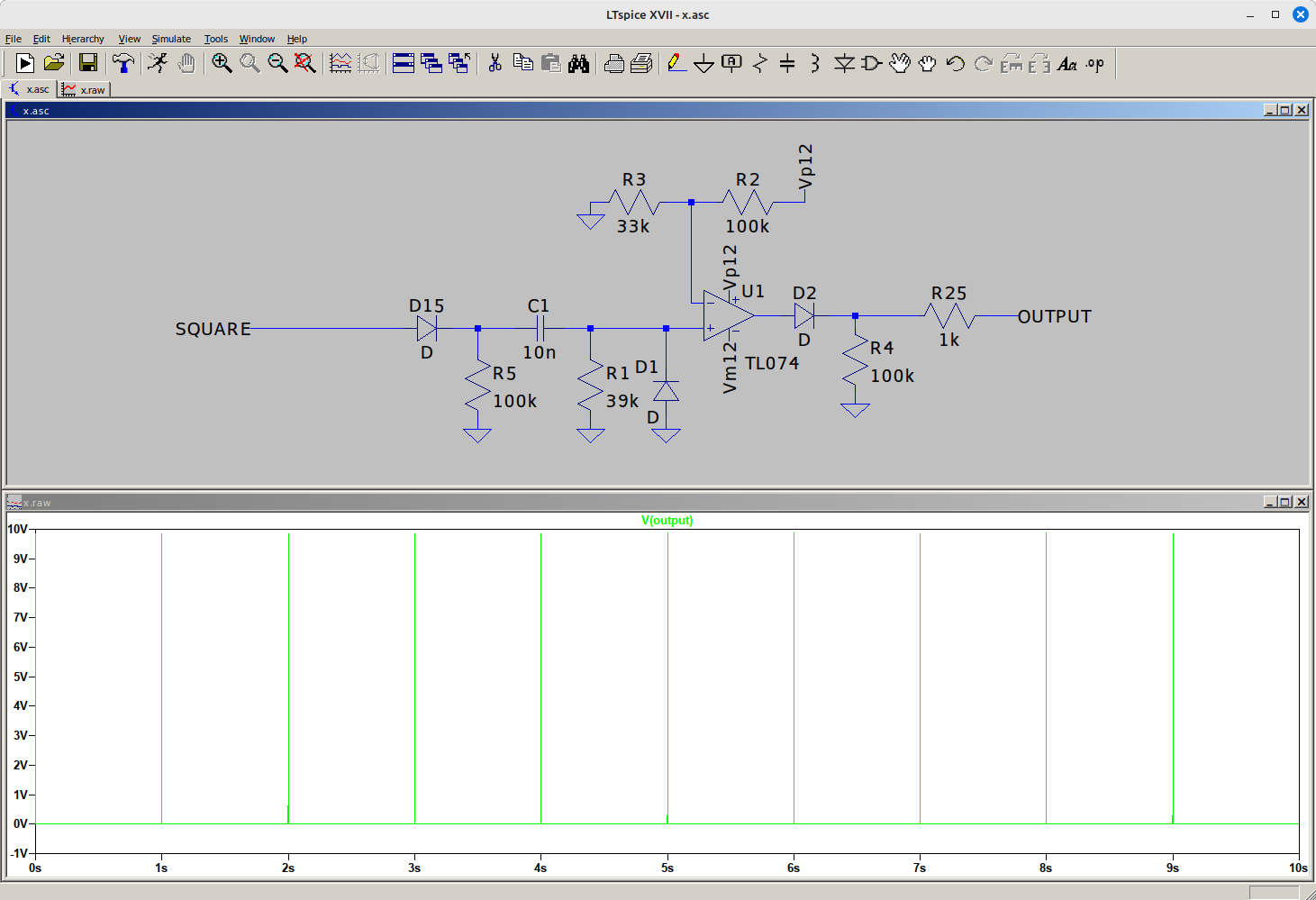Select the Capacitor component tool
The width and height of the screenshot is (1316, 900).
click(x=787, y=63)
